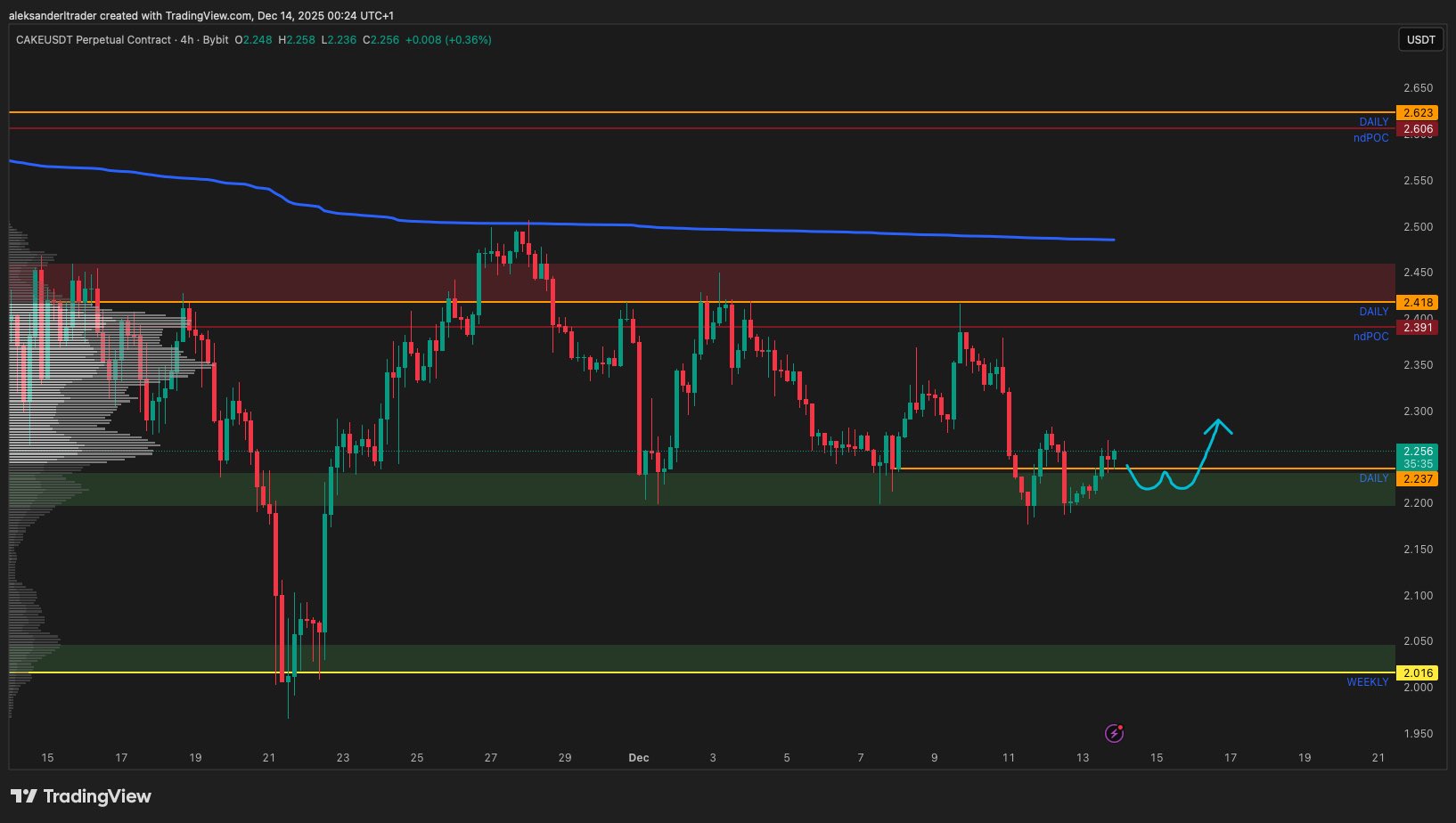Click the Dec month label on the time axis

click(x=639, y=758)
